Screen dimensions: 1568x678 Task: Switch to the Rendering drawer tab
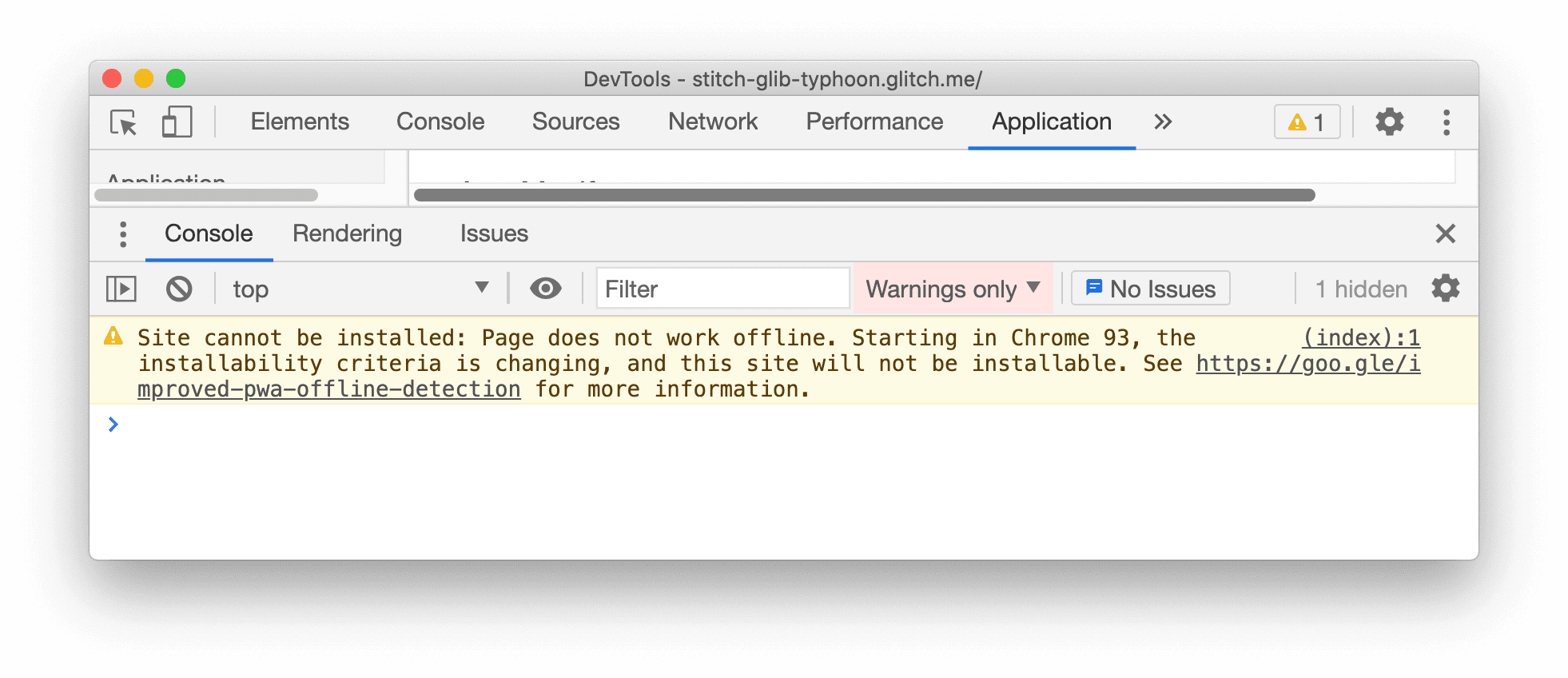coord(347,233)
